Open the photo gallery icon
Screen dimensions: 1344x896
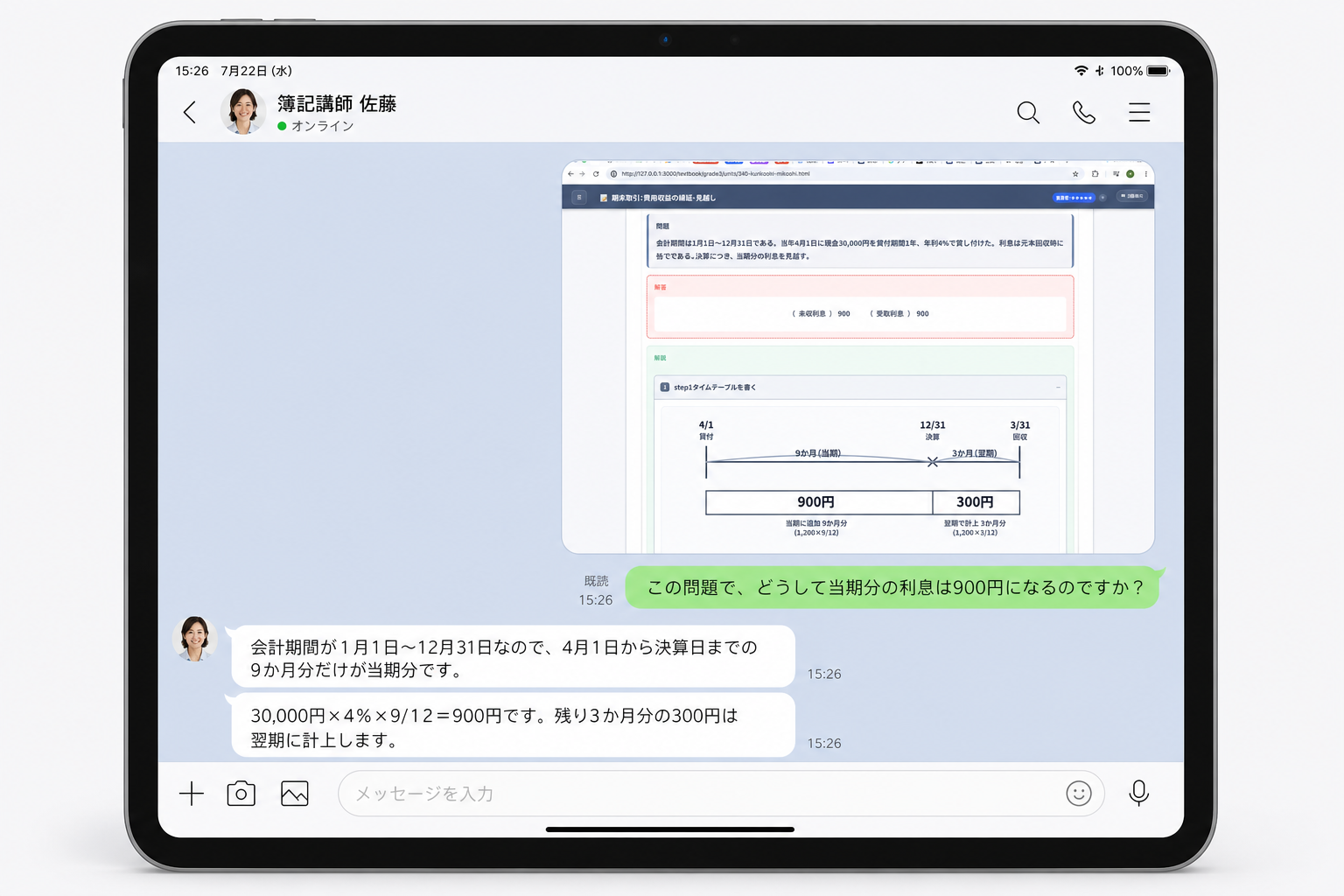pos(295,794)
